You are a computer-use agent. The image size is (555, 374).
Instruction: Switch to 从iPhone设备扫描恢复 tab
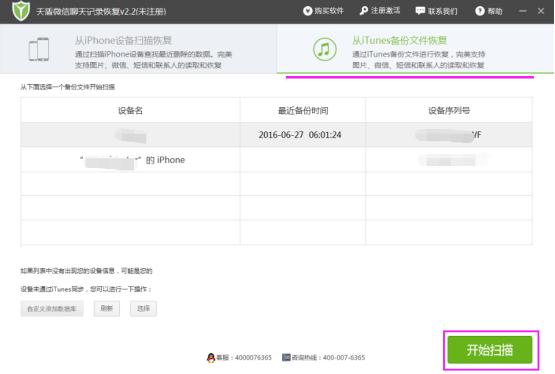click(138, 49)
